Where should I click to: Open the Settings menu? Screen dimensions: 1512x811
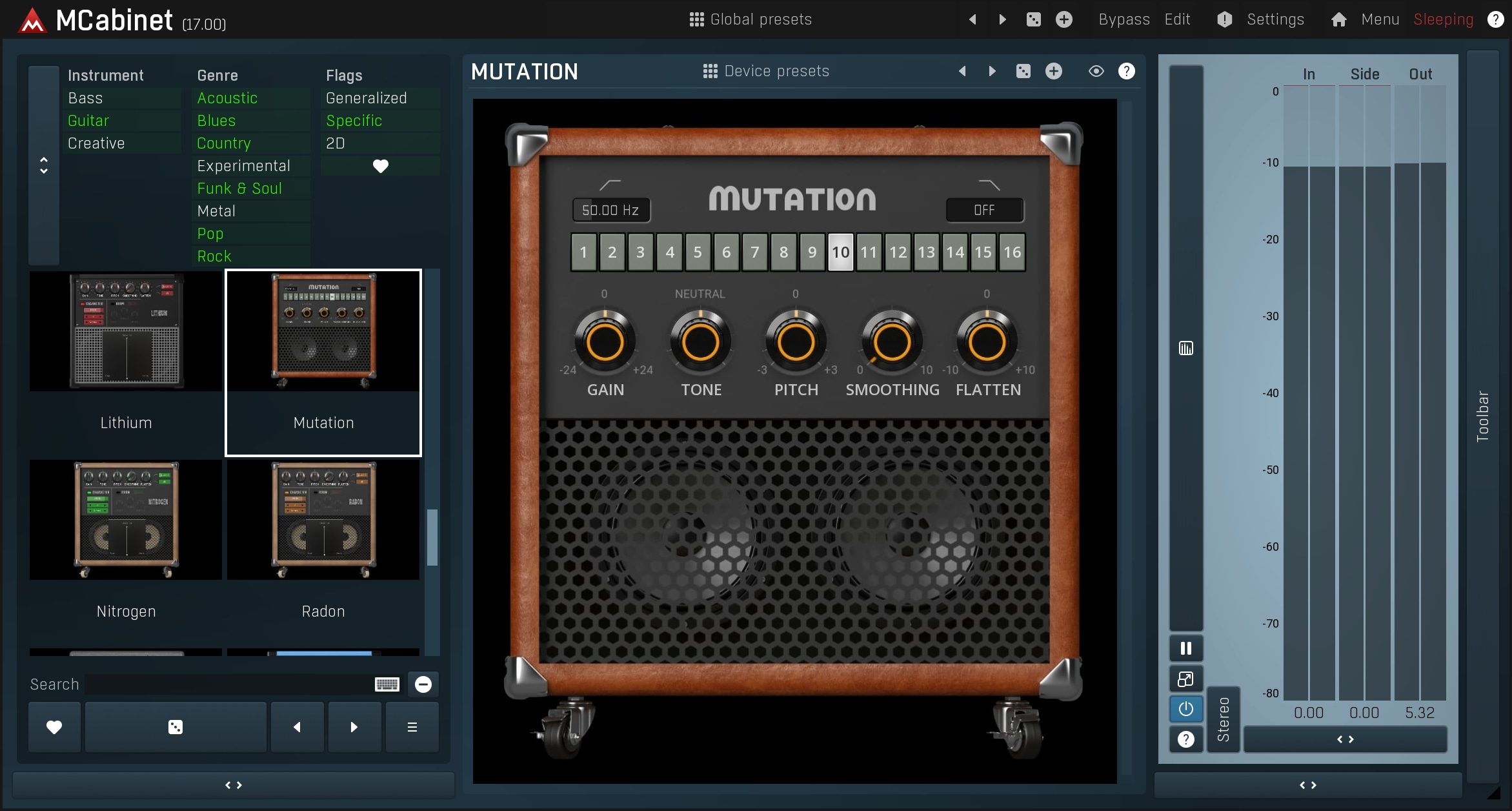(1275, 19)
